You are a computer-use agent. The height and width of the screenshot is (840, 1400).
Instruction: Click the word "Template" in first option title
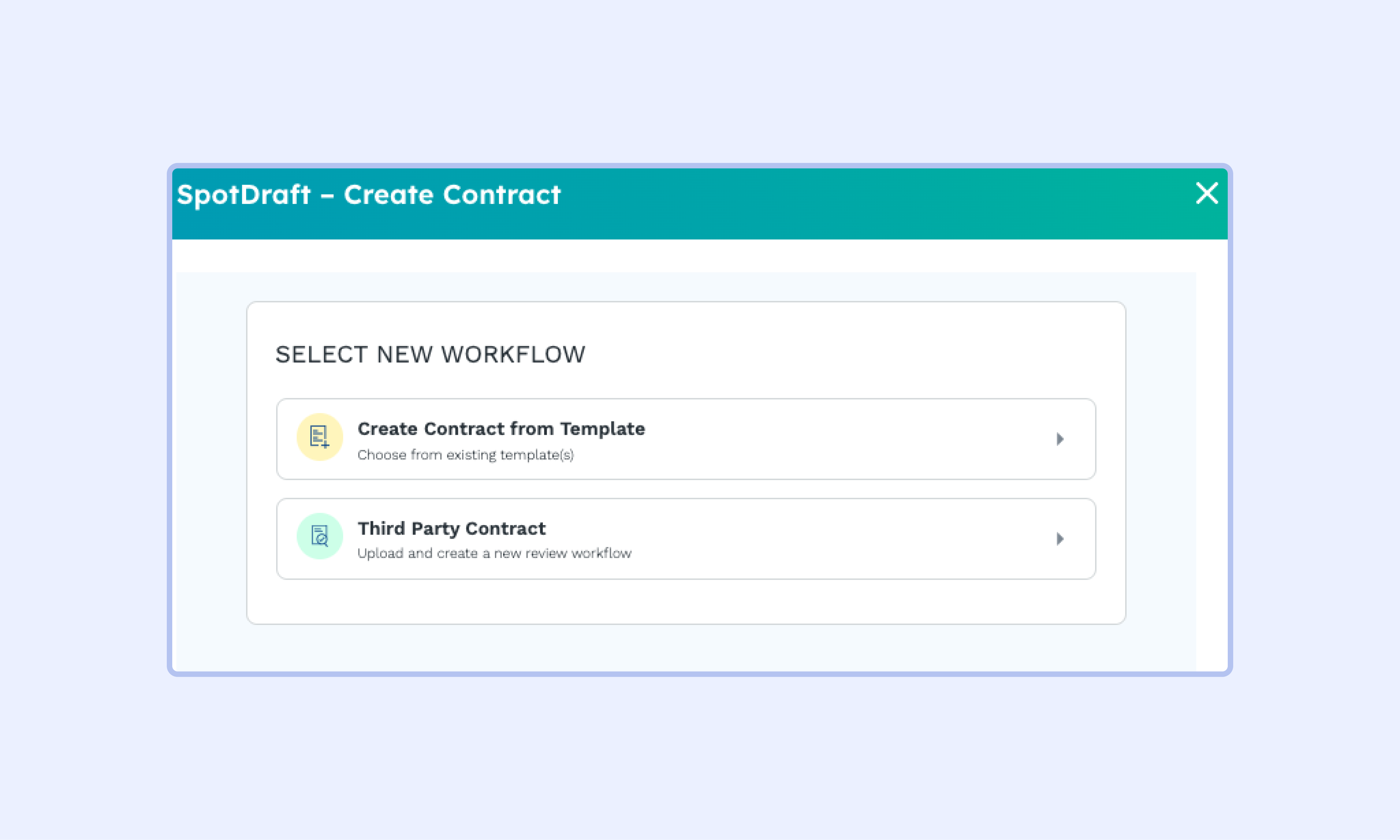pyautogui.click(x=602, y=429)
